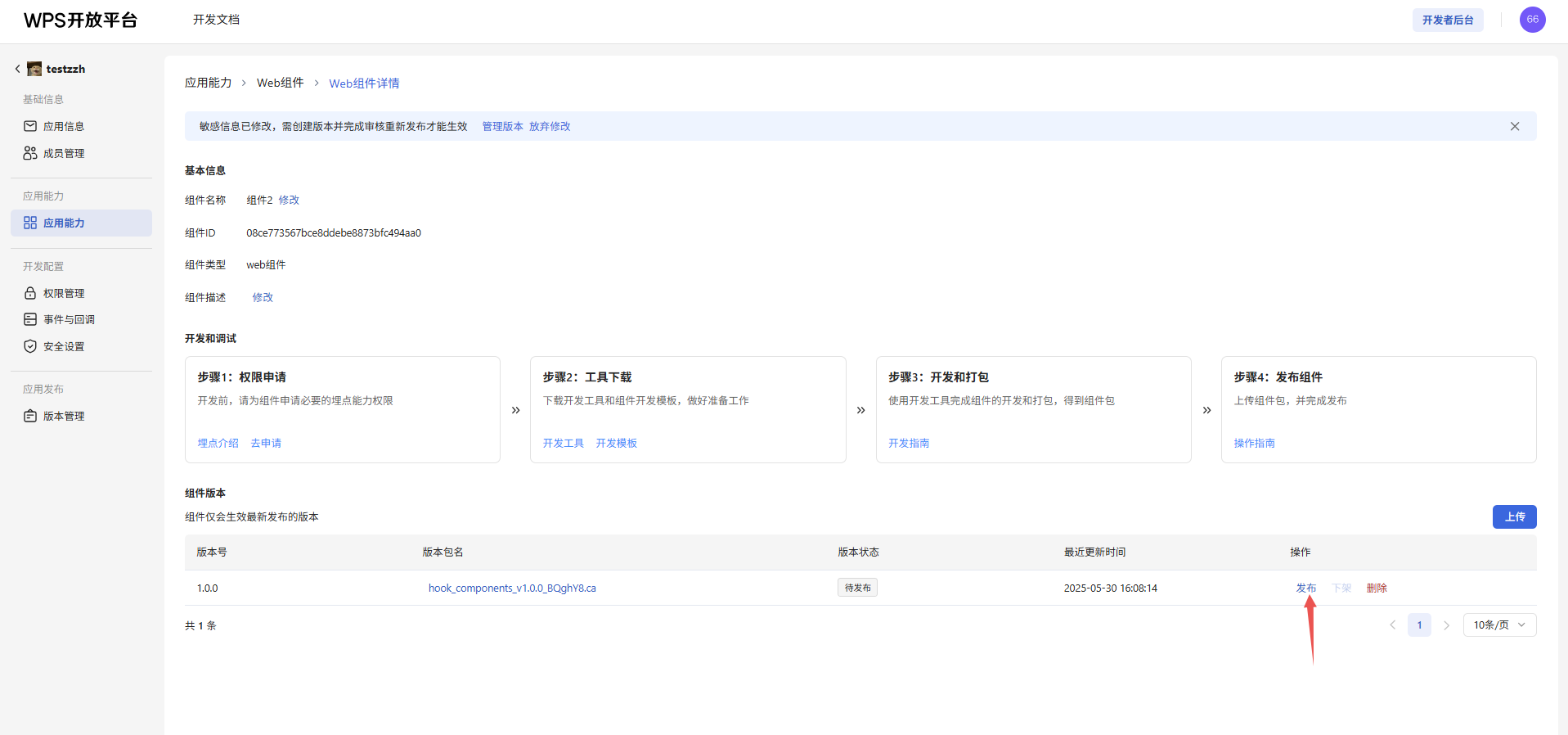Go to next page arrow in pagination
Viewport: 1568px width, 735px height.
click(1446, 625)
